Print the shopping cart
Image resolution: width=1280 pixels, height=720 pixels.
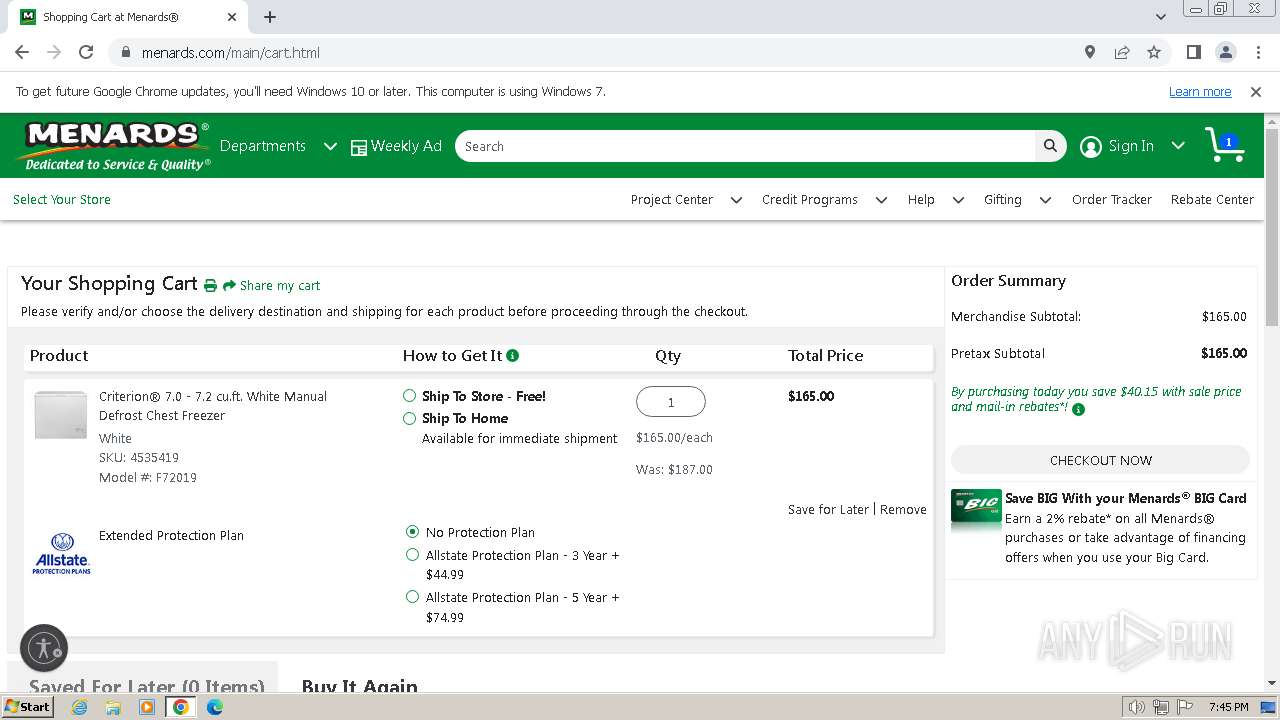pyautogui.click(x=210, y=286)
